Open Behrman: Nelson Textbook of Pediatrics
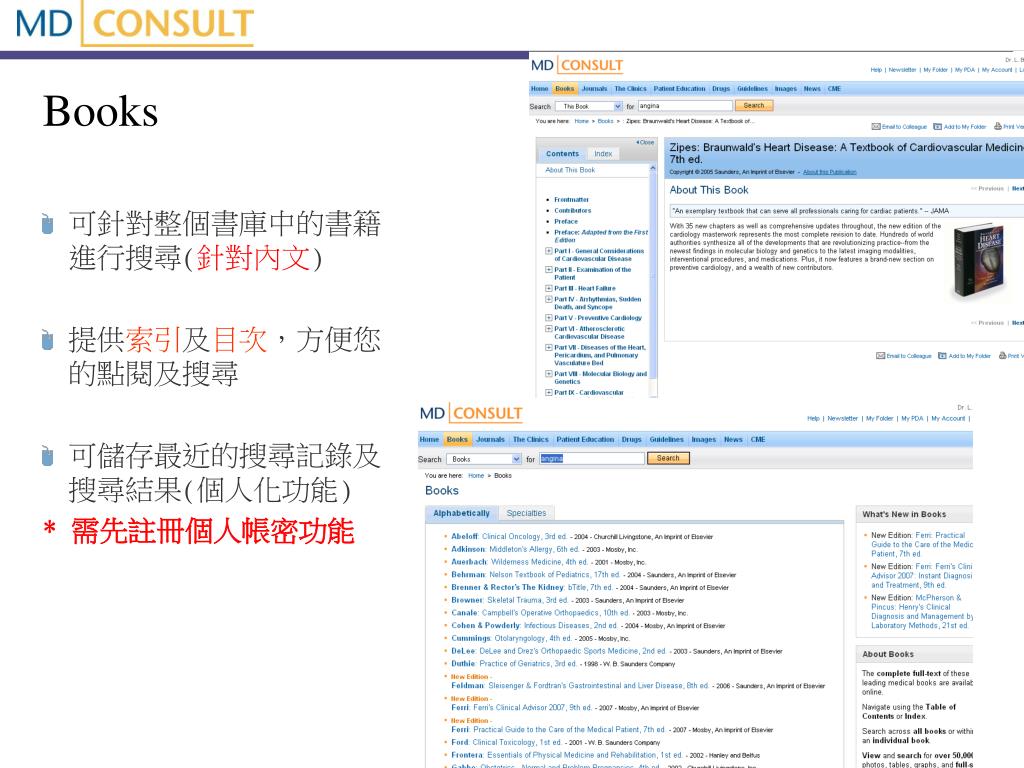Viewport: 1024px width, 768px height. tap(536, 575)
